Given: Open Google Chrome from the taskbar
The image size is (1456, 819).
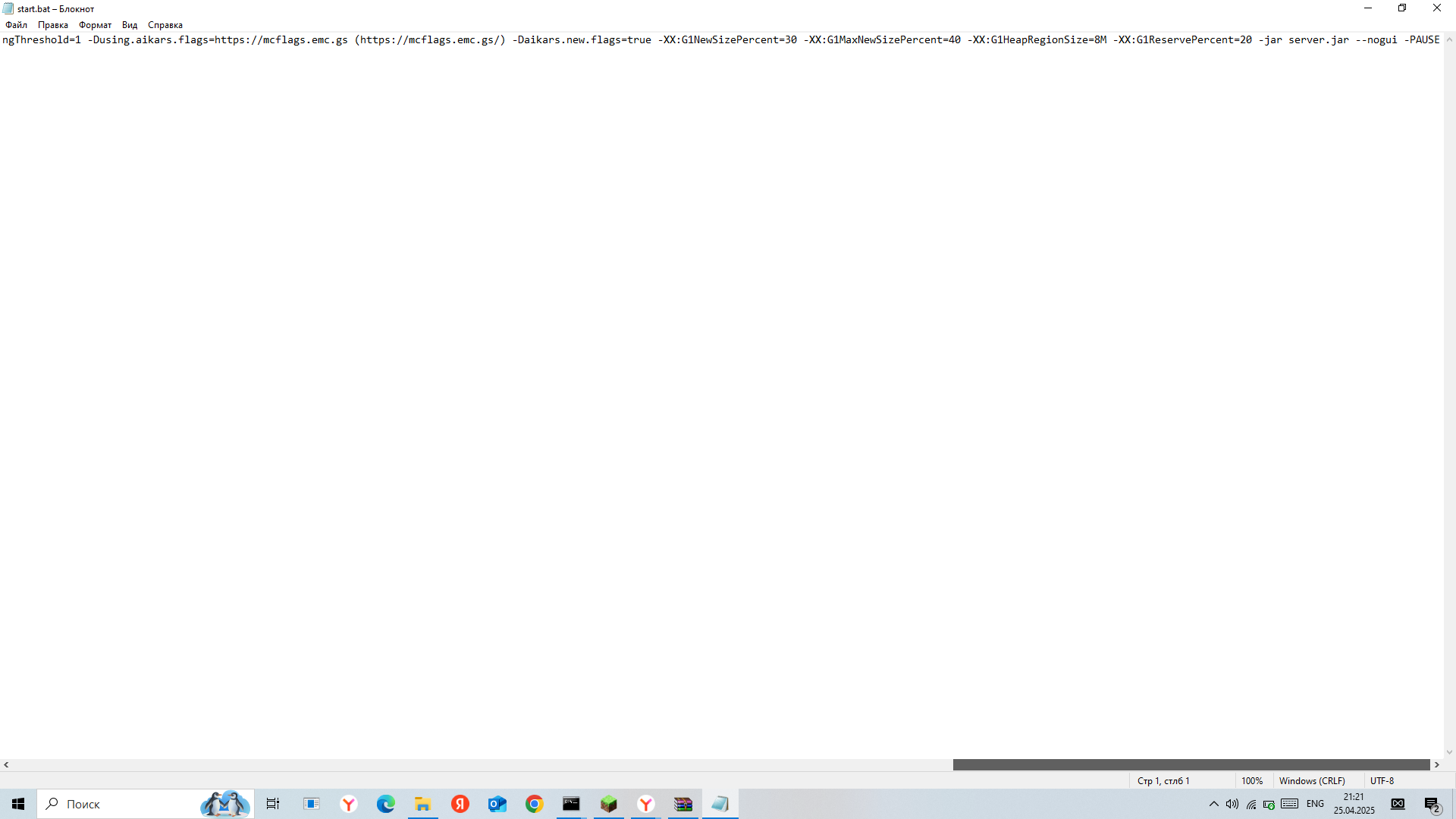Looking at the screenshot, I should pos(535,804).
